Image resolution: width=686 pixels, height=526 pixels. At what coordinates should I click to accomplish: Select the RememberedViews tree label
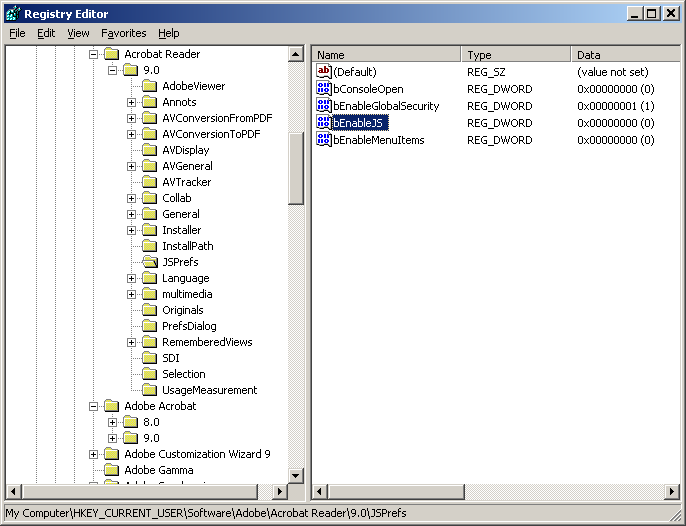207,342
